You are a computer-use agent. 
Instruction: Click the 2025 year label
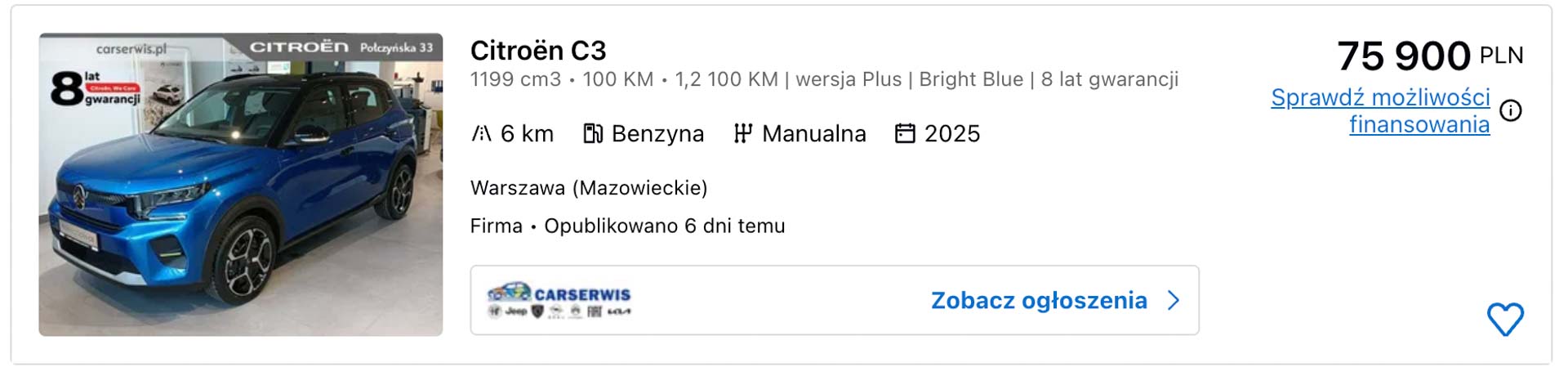952,134
